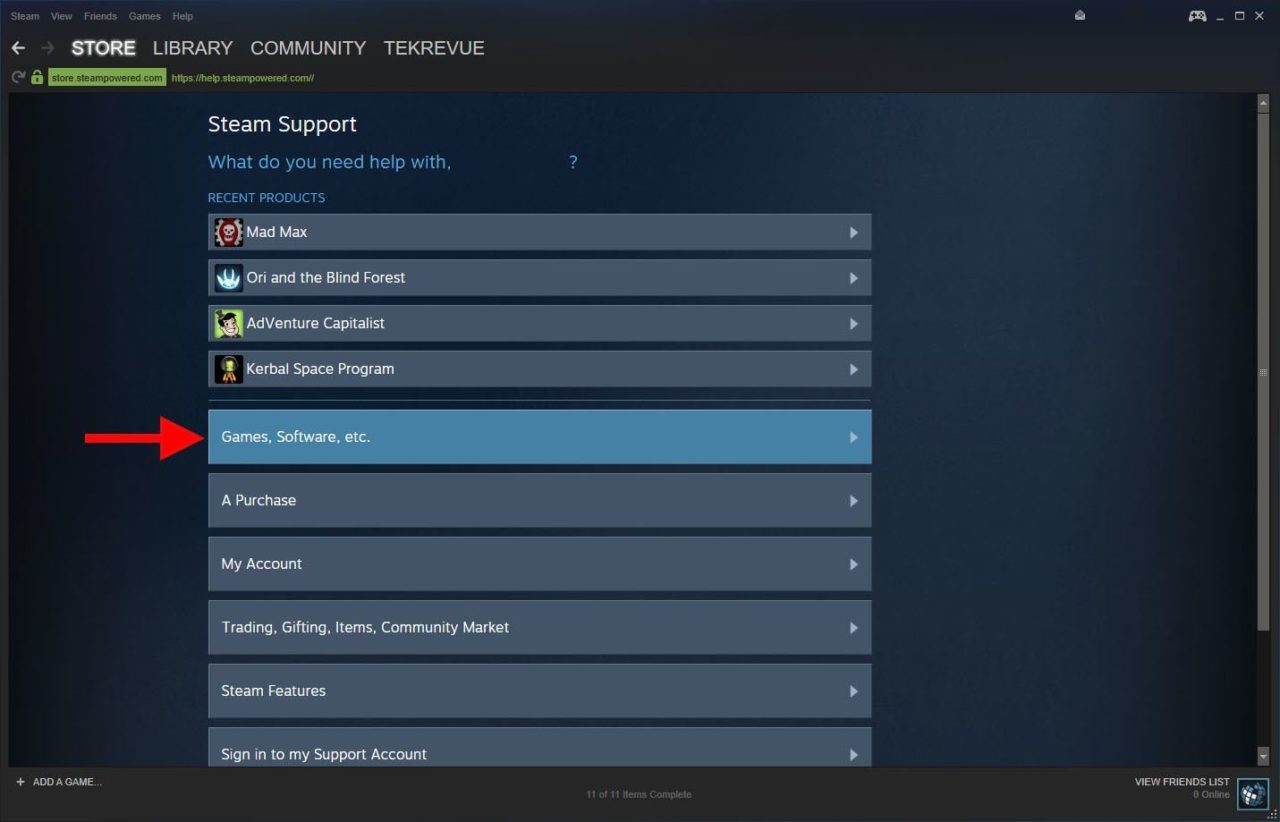
Task: Click the plus icon beside Add a Game
Action: pyautogui.click(x=20, y=782)
